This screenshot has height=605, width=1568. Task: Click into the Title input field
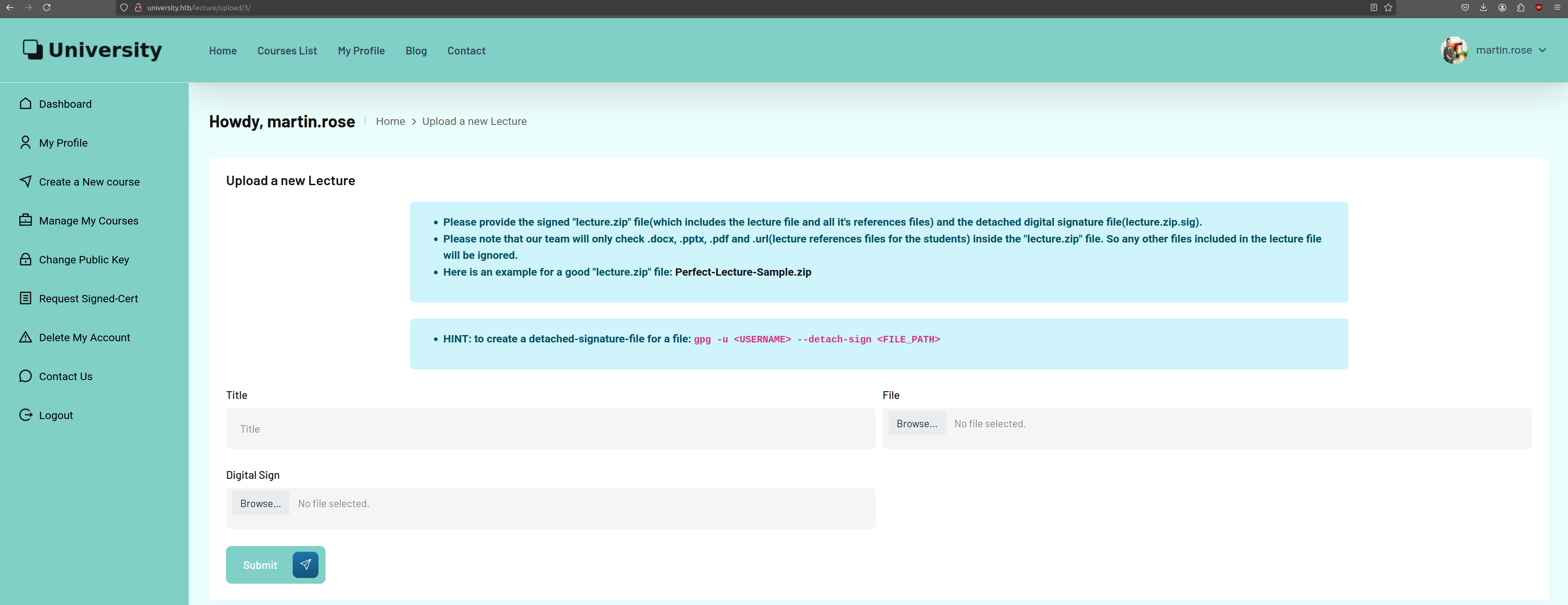550,428
